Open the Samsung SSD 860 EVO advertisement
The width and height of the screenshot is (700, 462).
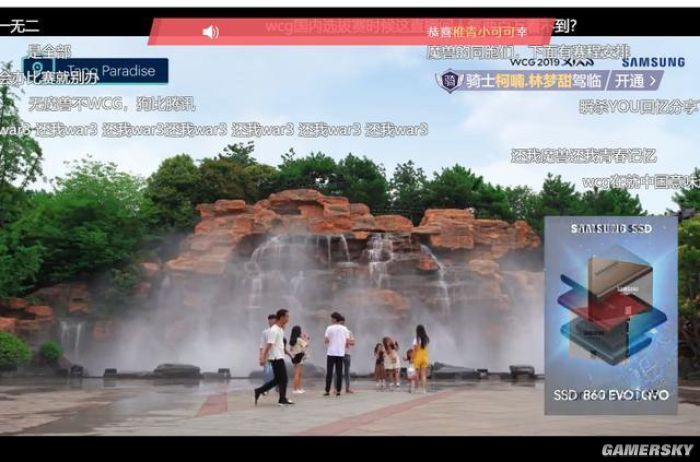[x=611, y=315]
